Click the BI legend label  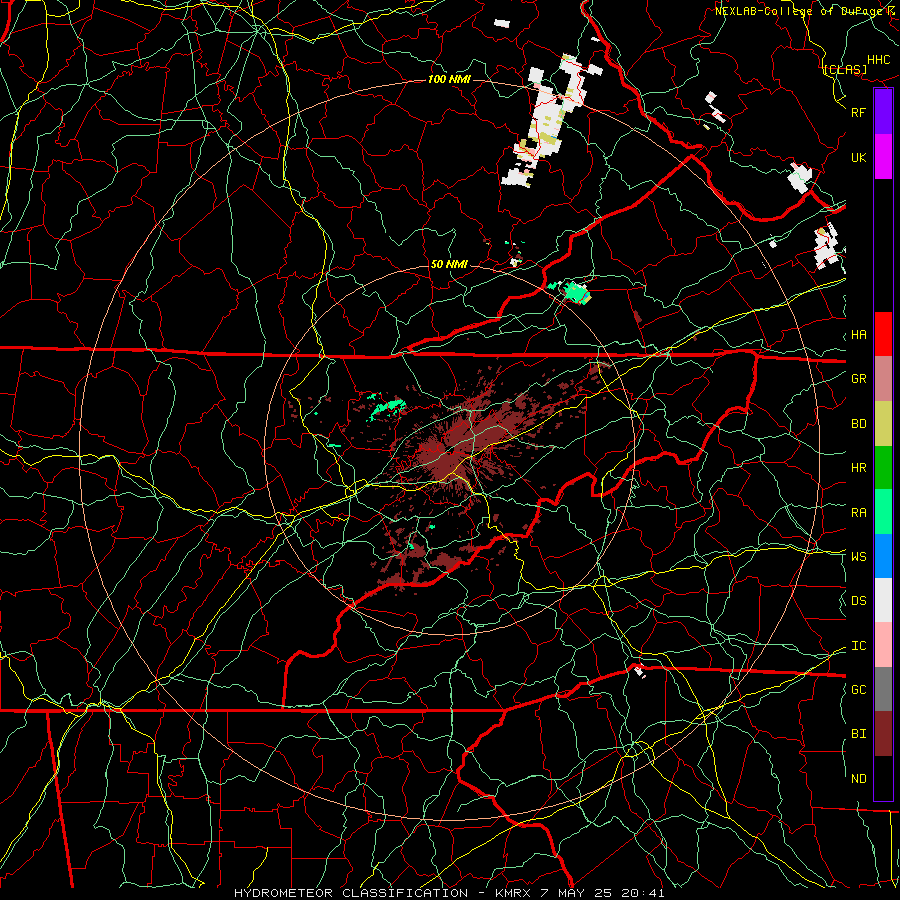858,734
